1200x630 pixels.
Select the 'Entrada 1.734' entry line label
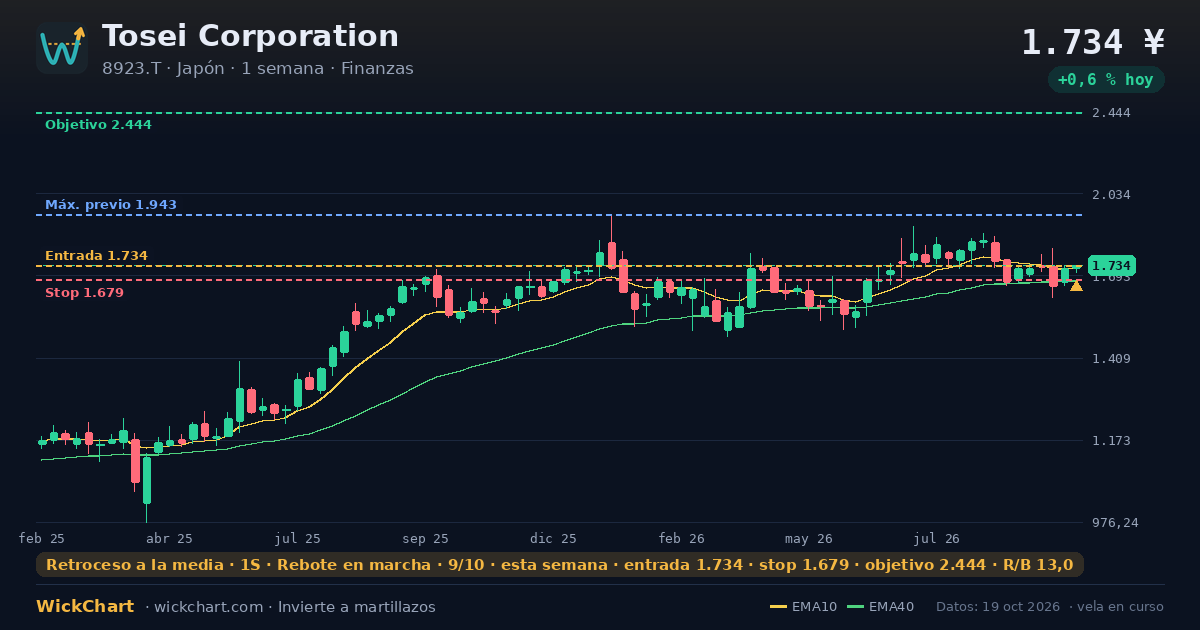[x=96, y=256]
